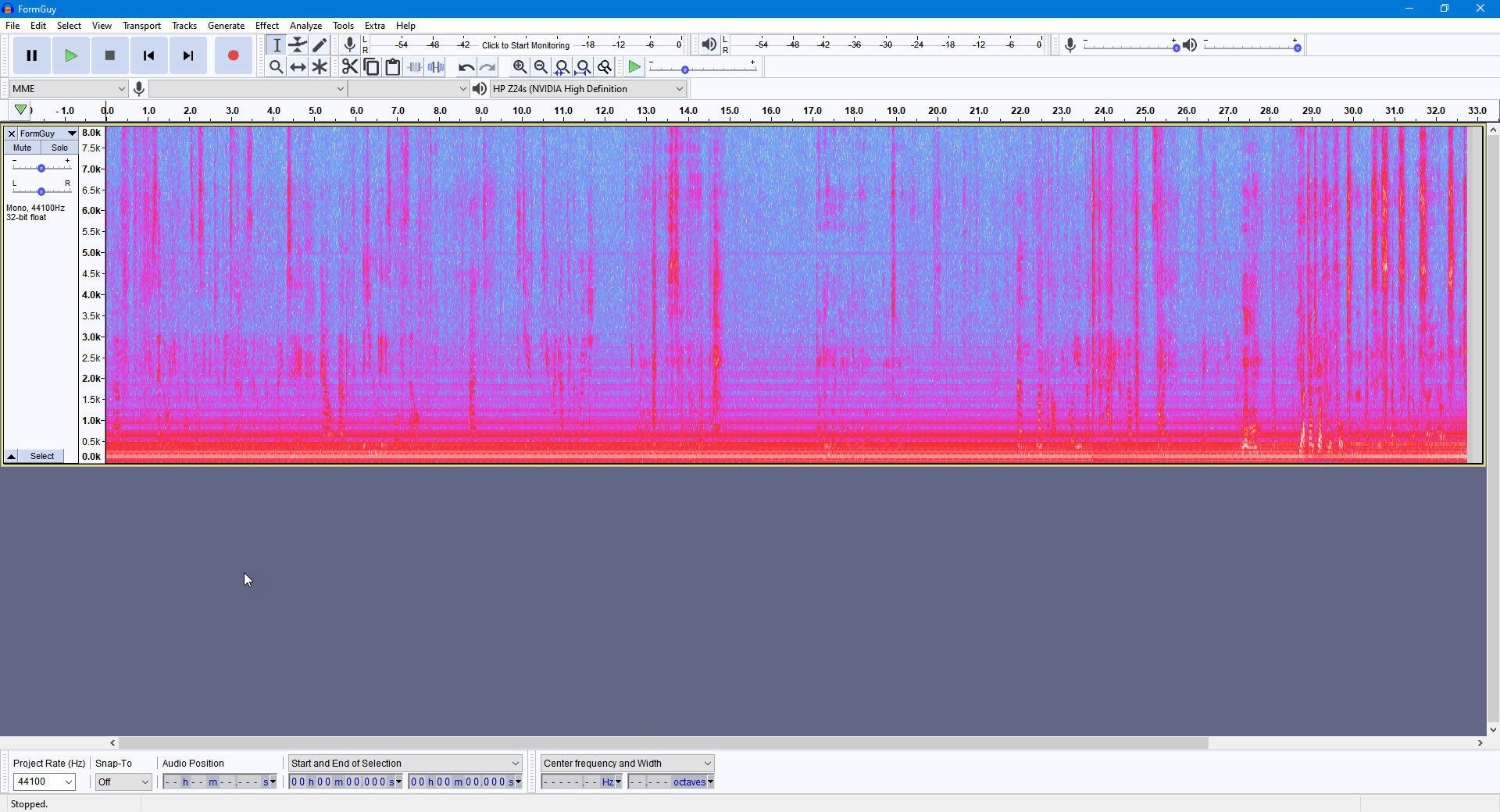Solo the FormGuy track
Image resolution: width=1500 pixels, height=812 pixels.
tap(59, 148)
